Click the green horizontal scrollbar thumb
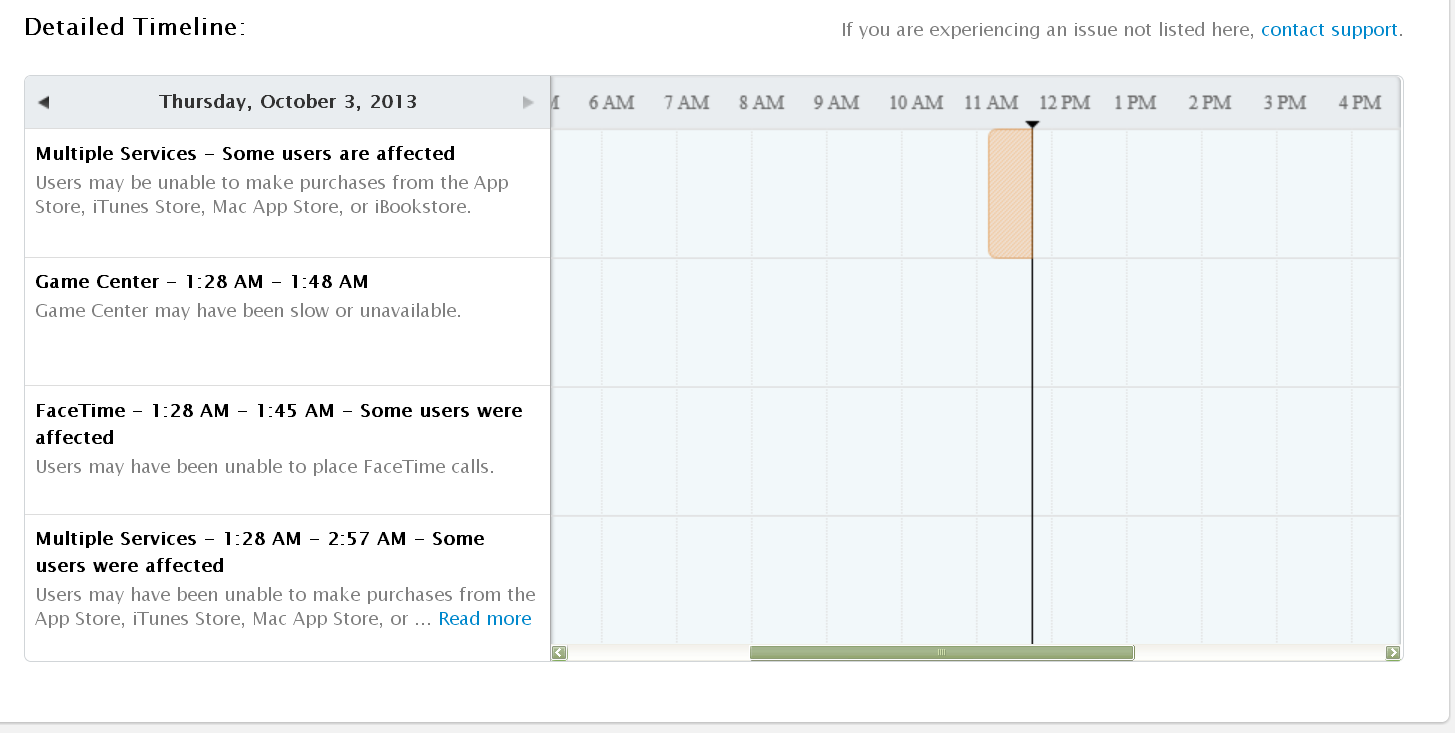 941,653
